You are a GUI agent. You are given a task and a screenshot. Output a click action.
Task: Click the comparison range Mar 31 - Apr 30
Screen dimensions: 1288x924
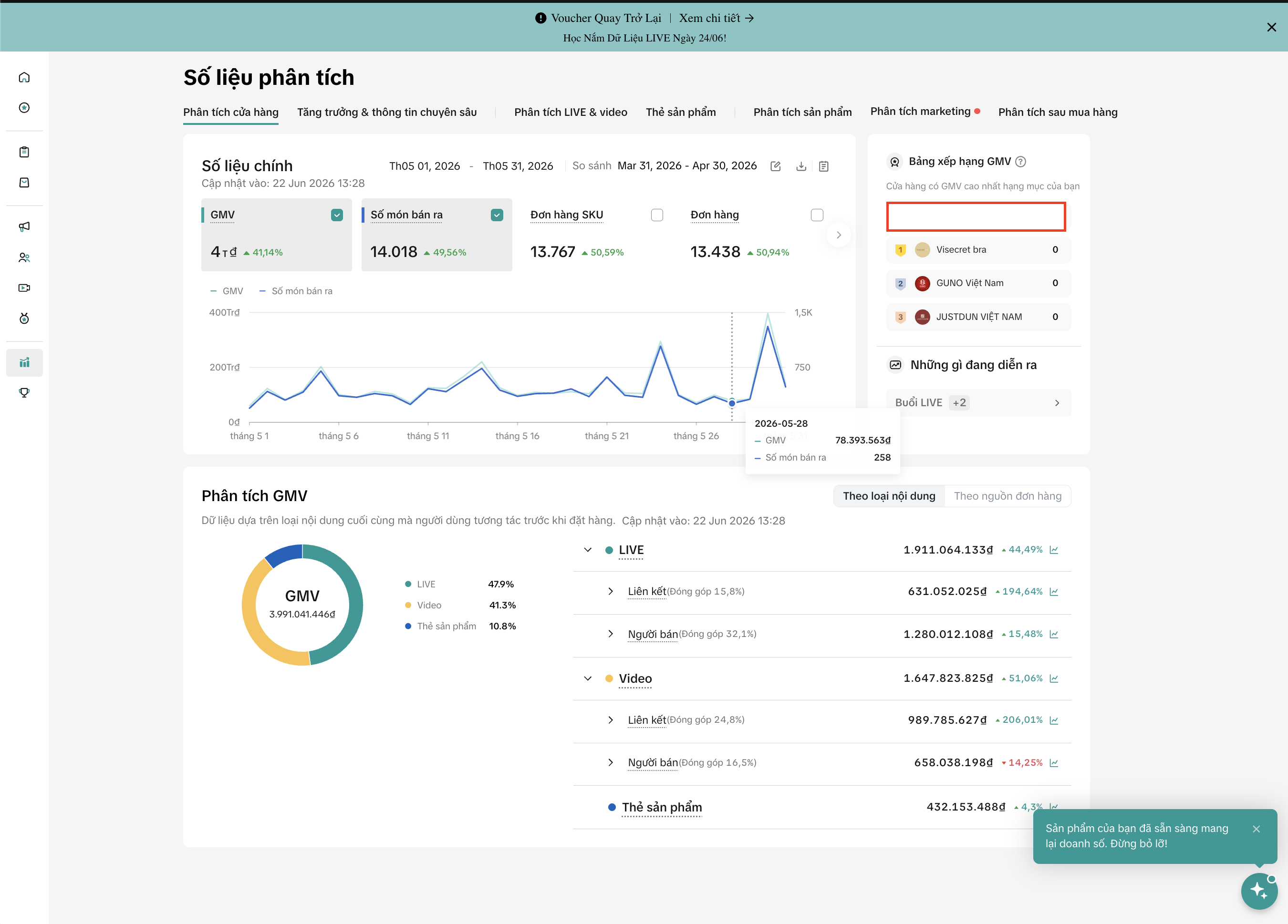[687, 166]
